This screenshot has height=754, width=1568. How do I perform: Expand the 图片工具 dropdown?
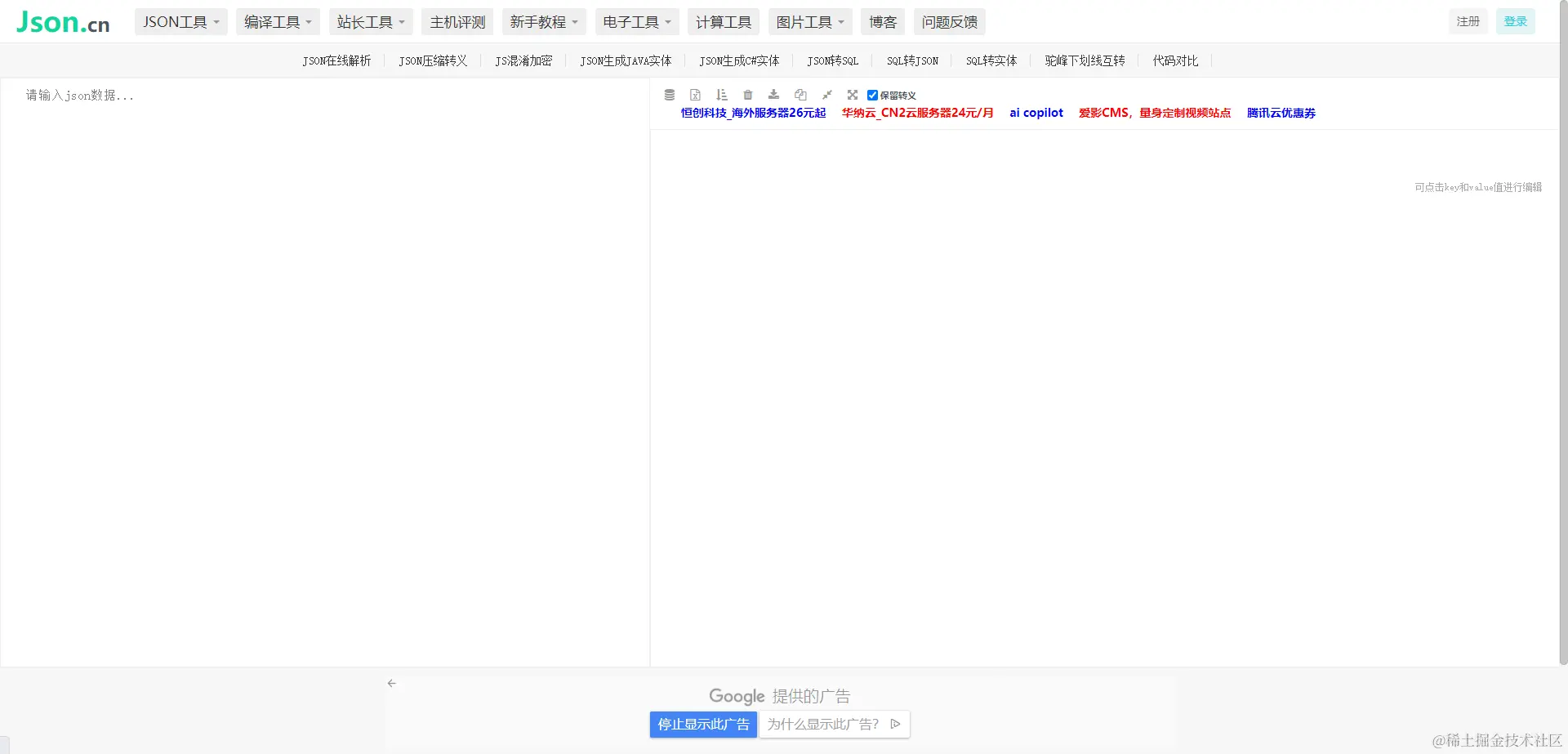pos(810,22)
